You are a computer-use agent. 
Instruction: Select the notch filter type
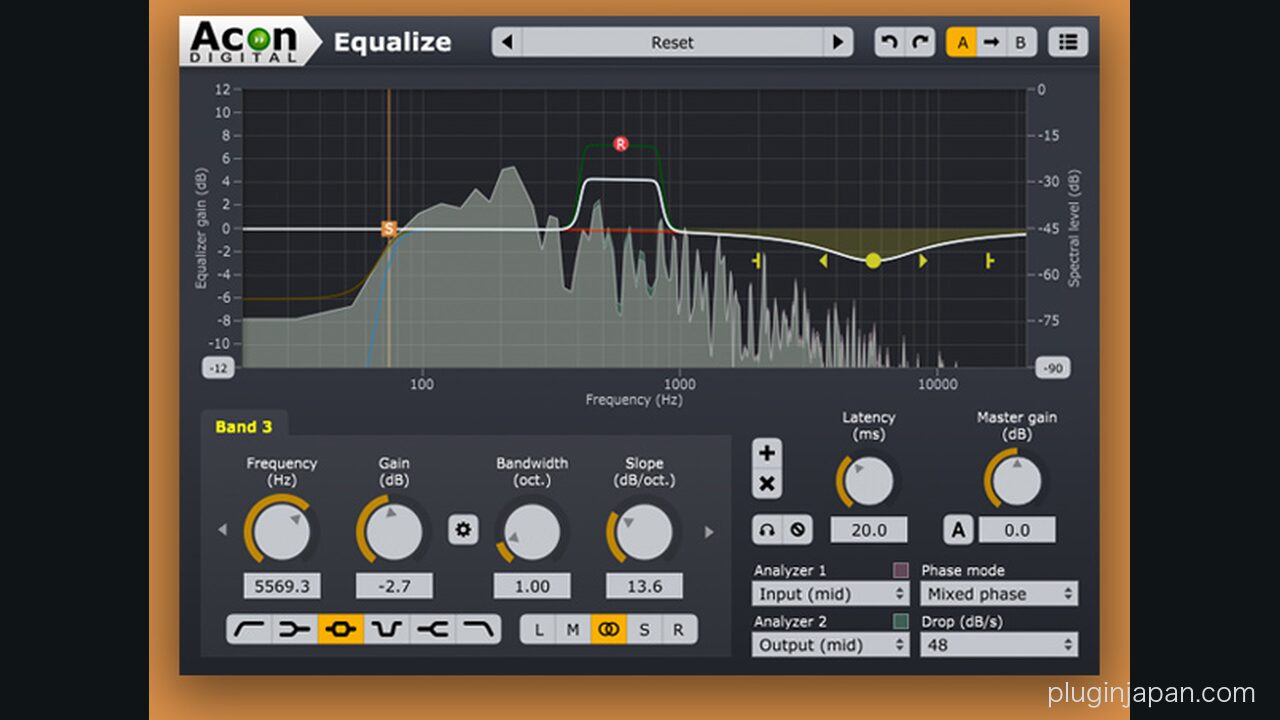[387, 629]
